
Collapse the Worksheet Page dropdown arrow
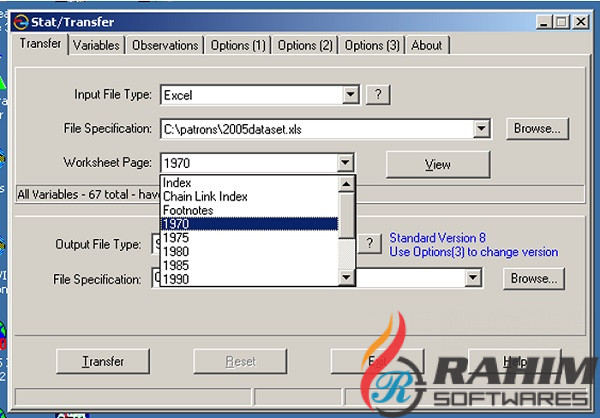(345, 163)
